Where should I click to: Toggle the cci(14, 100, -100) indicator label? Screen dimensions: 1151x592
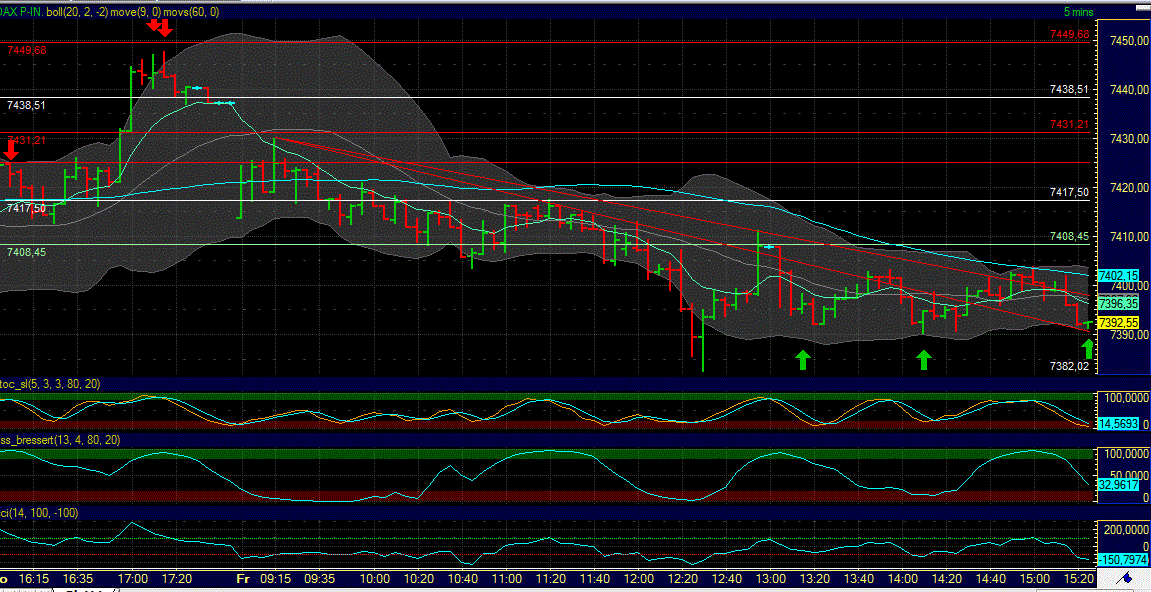[x=40, y=512]
